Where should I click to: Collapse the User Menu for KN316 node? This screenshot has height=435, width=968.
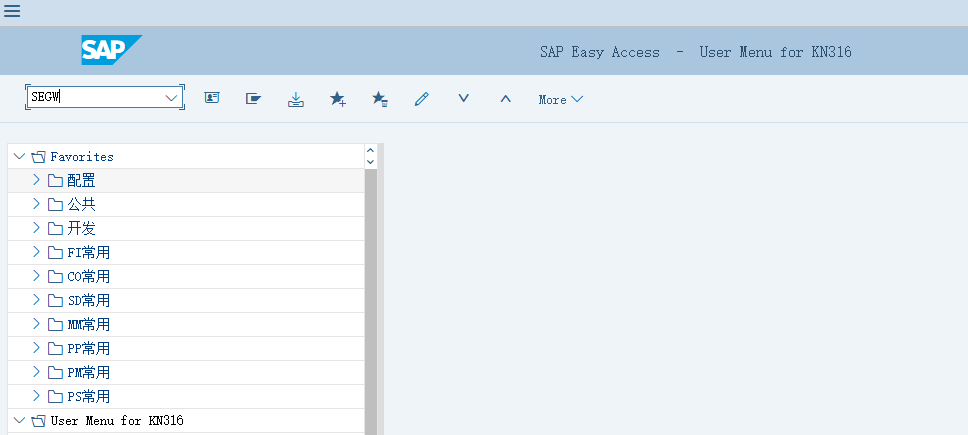click(x=19, y=420)
